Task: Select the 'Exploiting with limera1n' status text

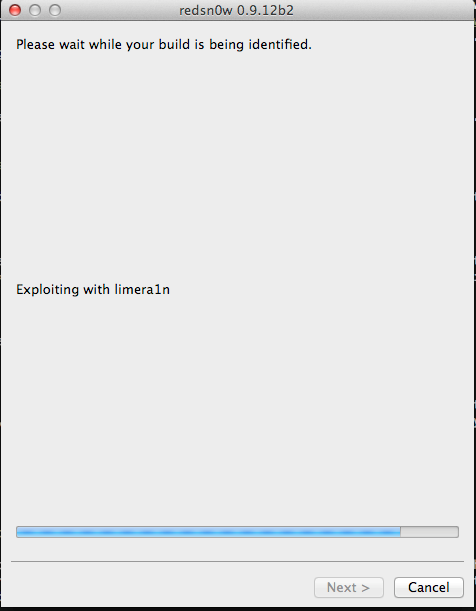Action: pos(93,290)
